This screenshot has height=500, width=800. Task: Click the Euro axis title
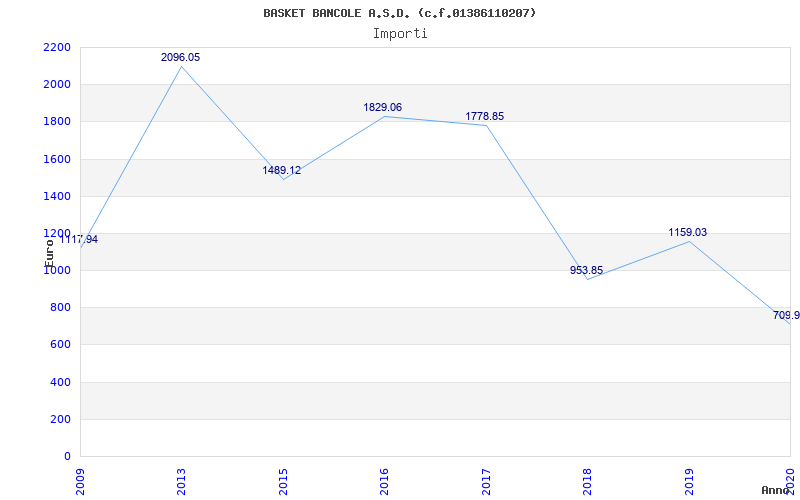click(x=49, y=254)
